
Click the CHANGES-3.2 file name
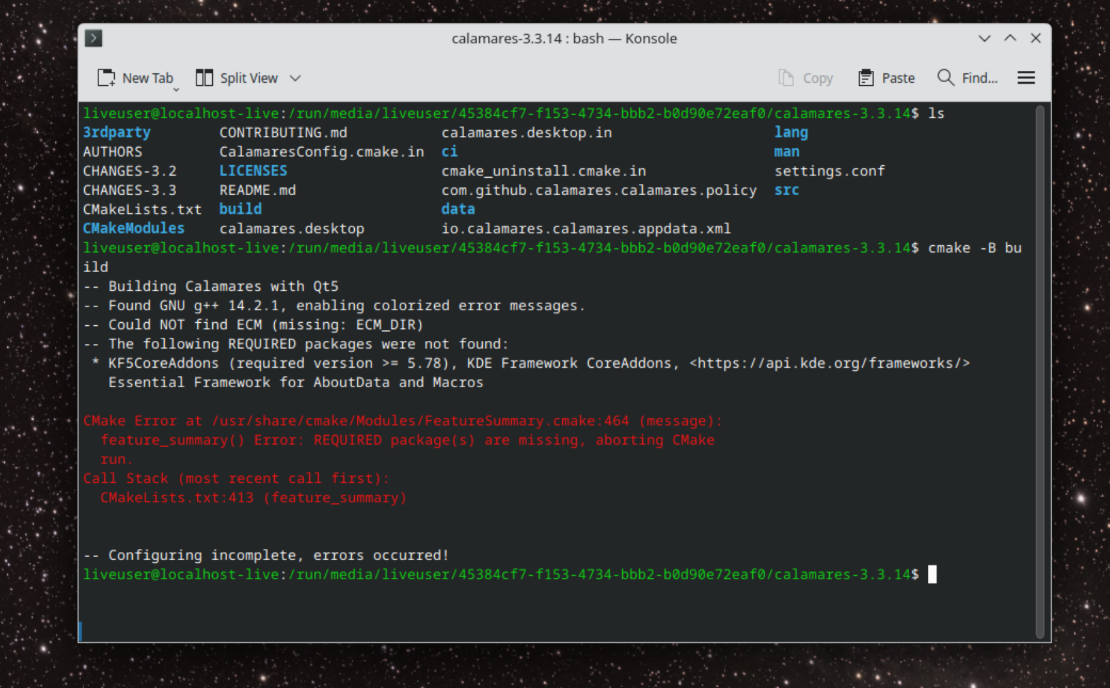pos(130,171)
